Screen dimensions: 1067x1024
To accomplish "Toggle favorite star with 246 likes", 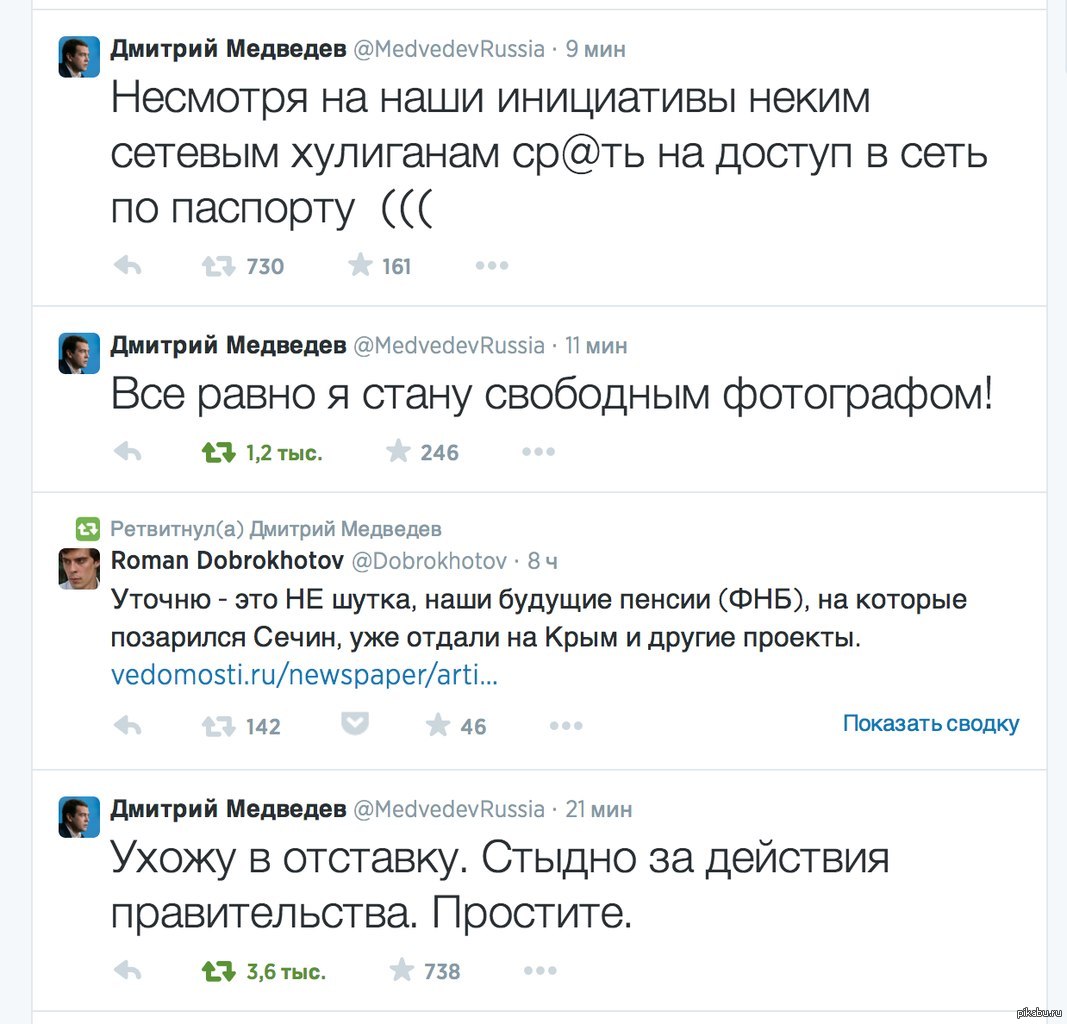I will pos(398,452).
